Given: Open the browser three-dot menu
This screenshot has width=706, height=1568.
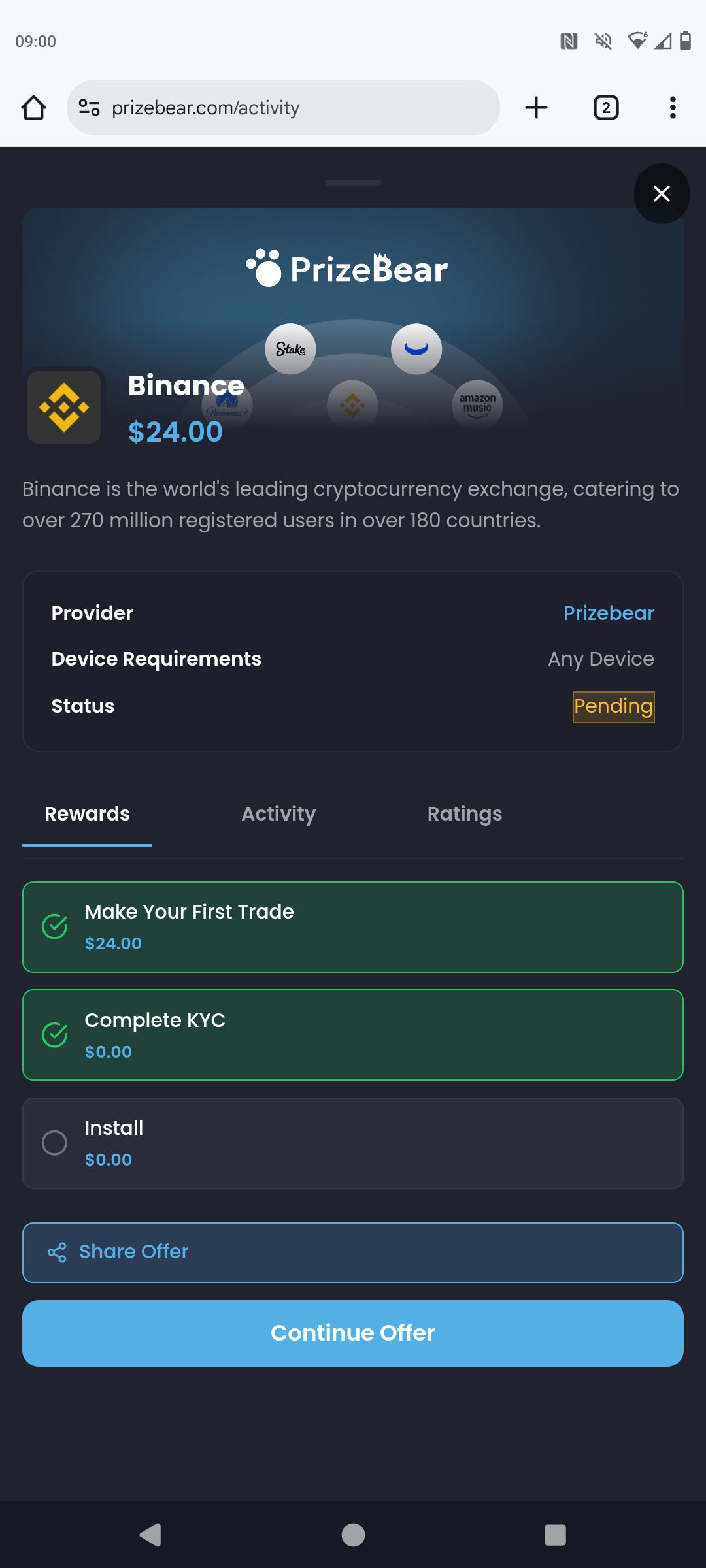Looking at the screenshot, I should point(672,108).
